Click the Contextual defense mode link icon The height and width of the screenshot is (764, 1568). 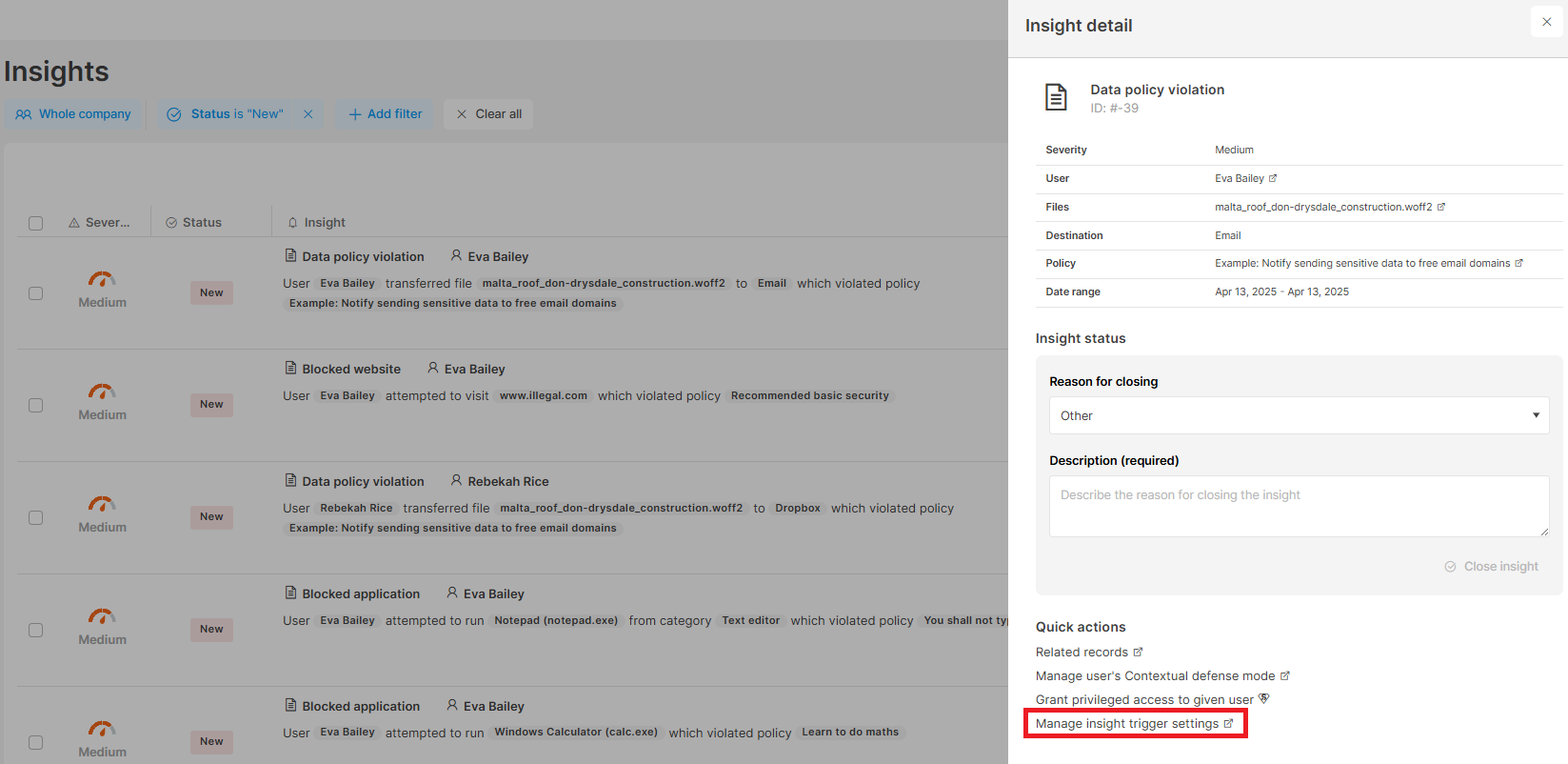pyautogui.click(x=1284, y=676)
